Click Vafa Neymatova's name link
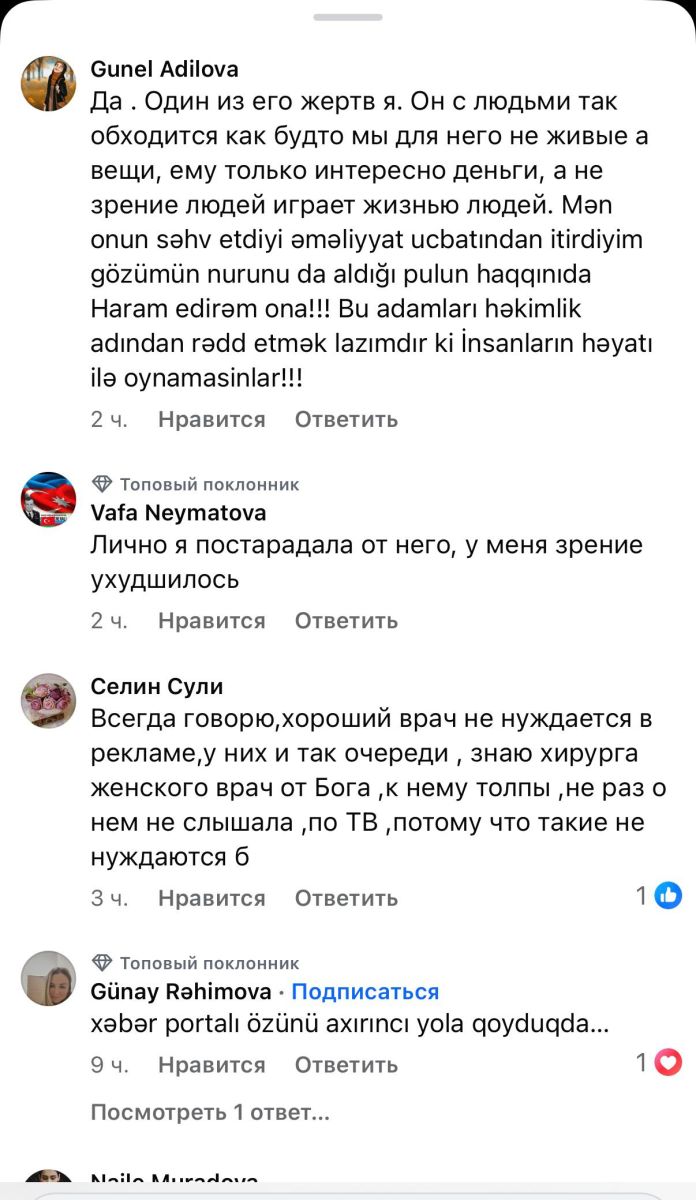Image resolution: width=696 pixels, height=1200 pixels. [x=178, y=513]
